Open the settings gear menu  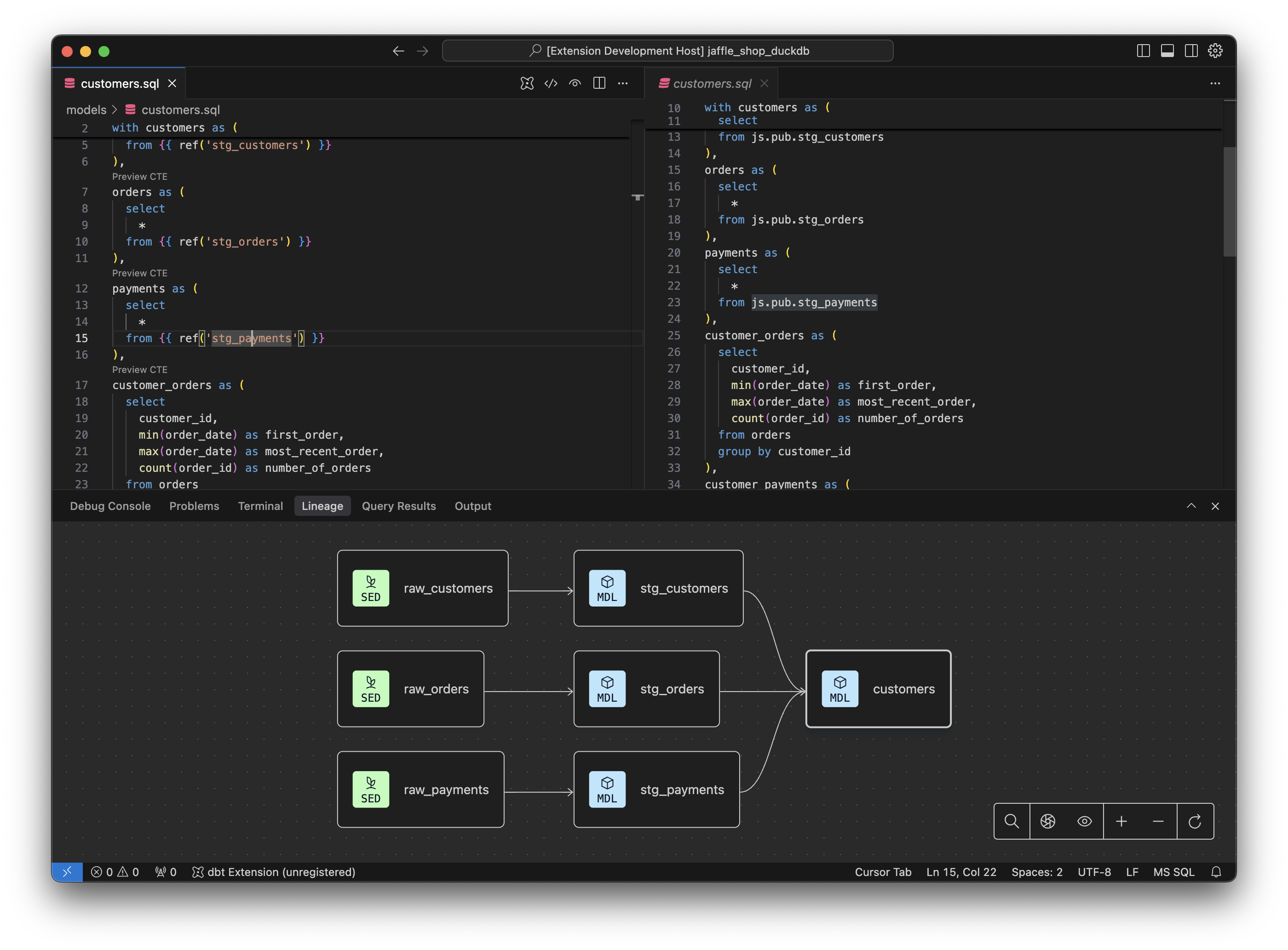click(x=1215, y=51)
